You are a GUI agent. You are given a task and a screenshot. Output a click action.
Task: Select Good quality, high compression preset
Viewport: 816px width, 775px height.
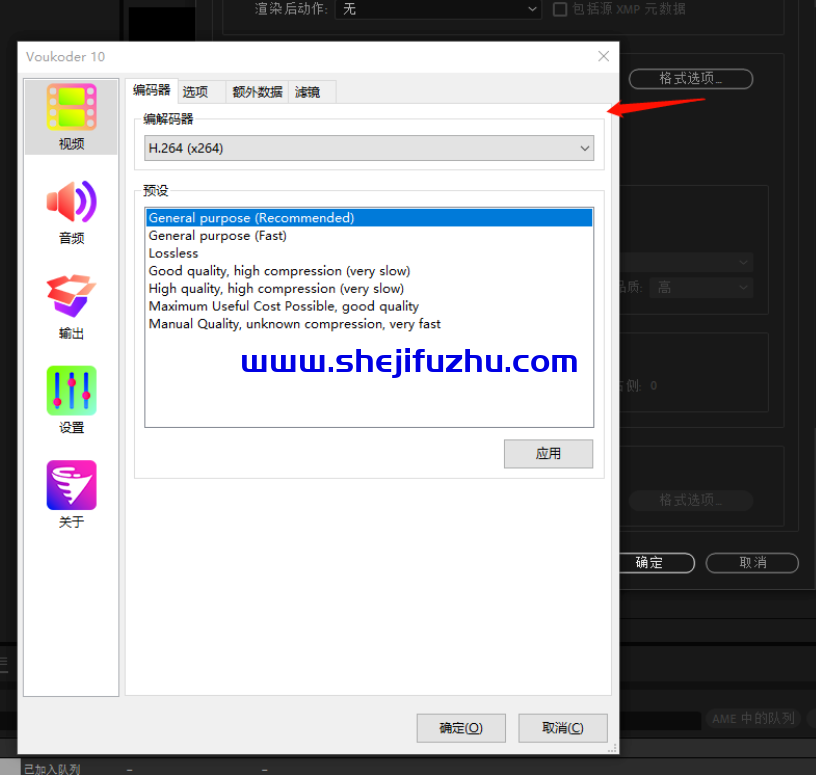[x=369, y=271]
